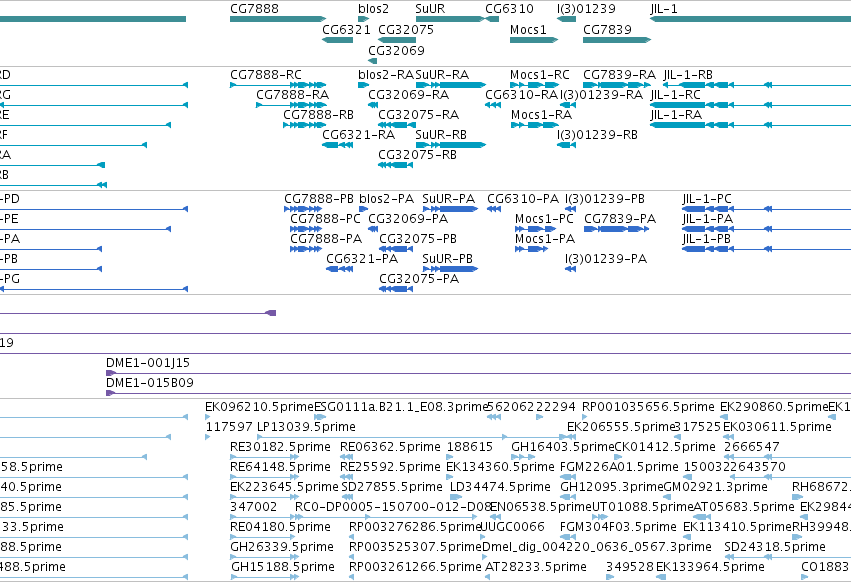
Task: Select EST GH15188.5prime label
Action: click(x=283, y=567)
